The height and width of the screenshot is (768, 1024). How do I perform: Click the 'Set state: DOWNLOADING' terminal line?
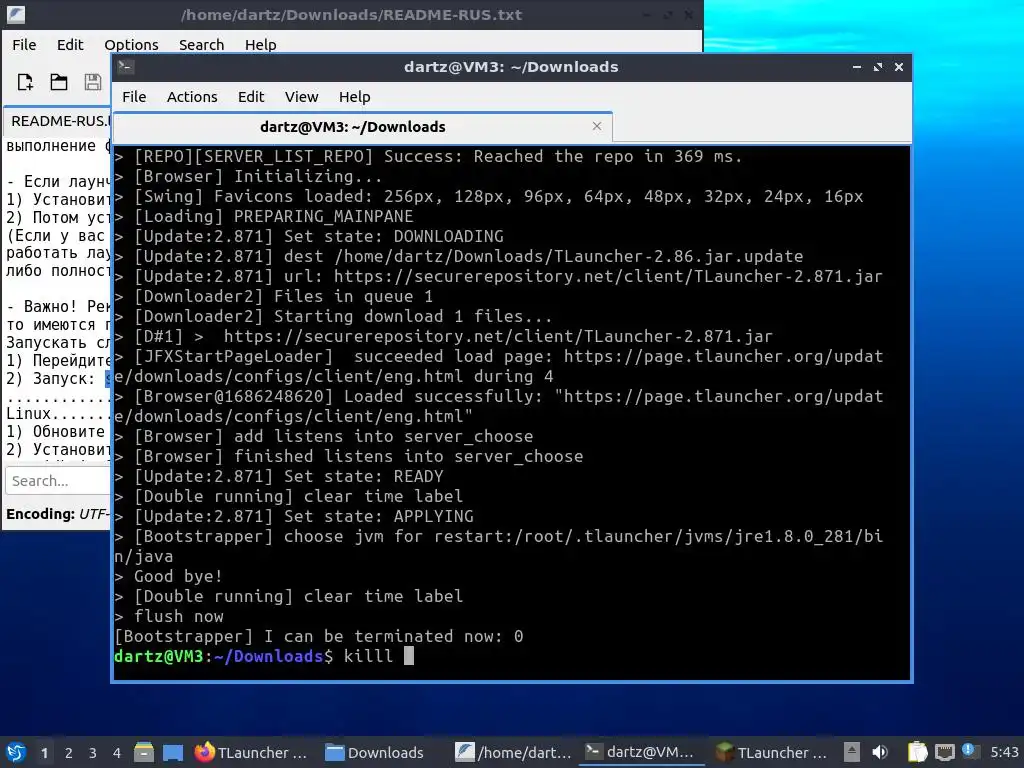point(309,236)
